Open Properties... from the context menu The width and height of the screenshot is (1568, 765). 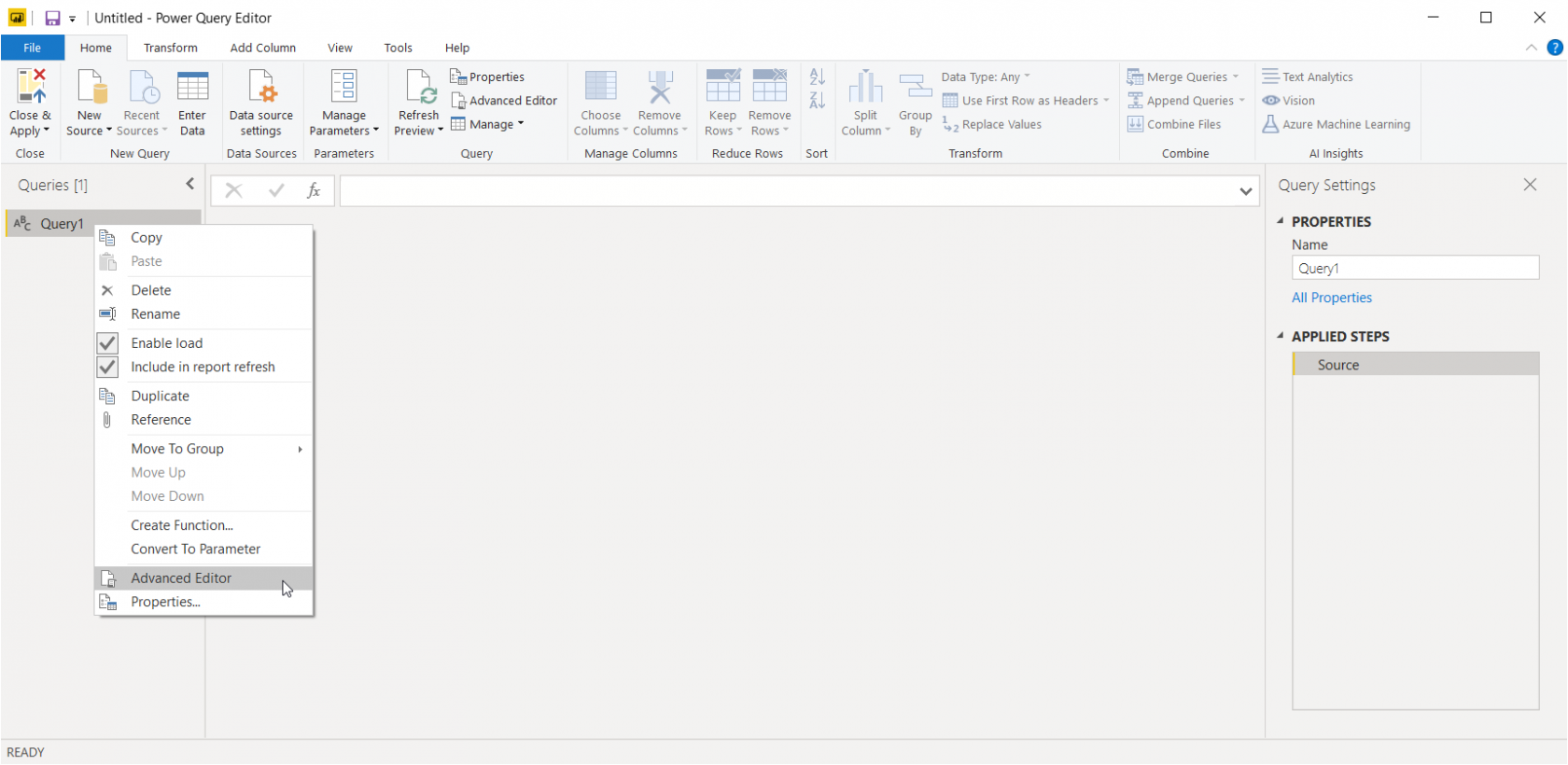click(x=203, y=603)
